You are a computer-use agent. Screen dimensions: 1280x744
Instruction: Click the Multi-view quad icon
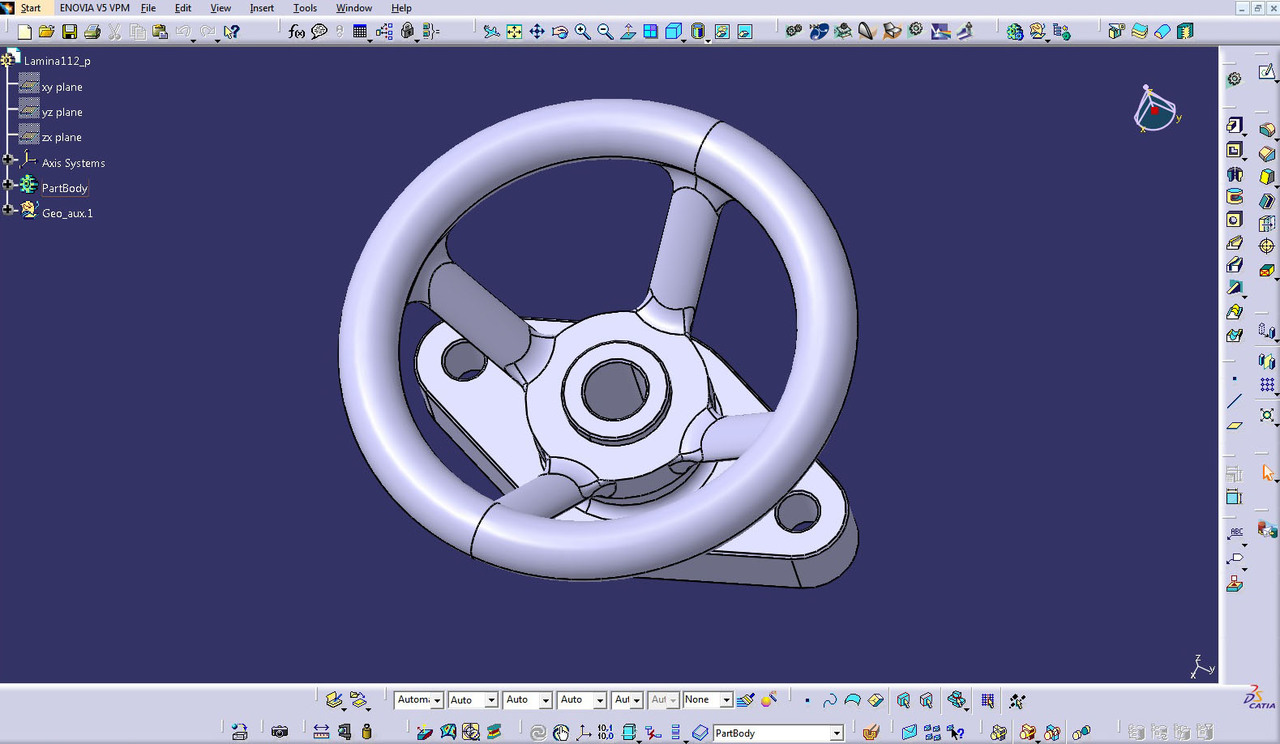651,32
